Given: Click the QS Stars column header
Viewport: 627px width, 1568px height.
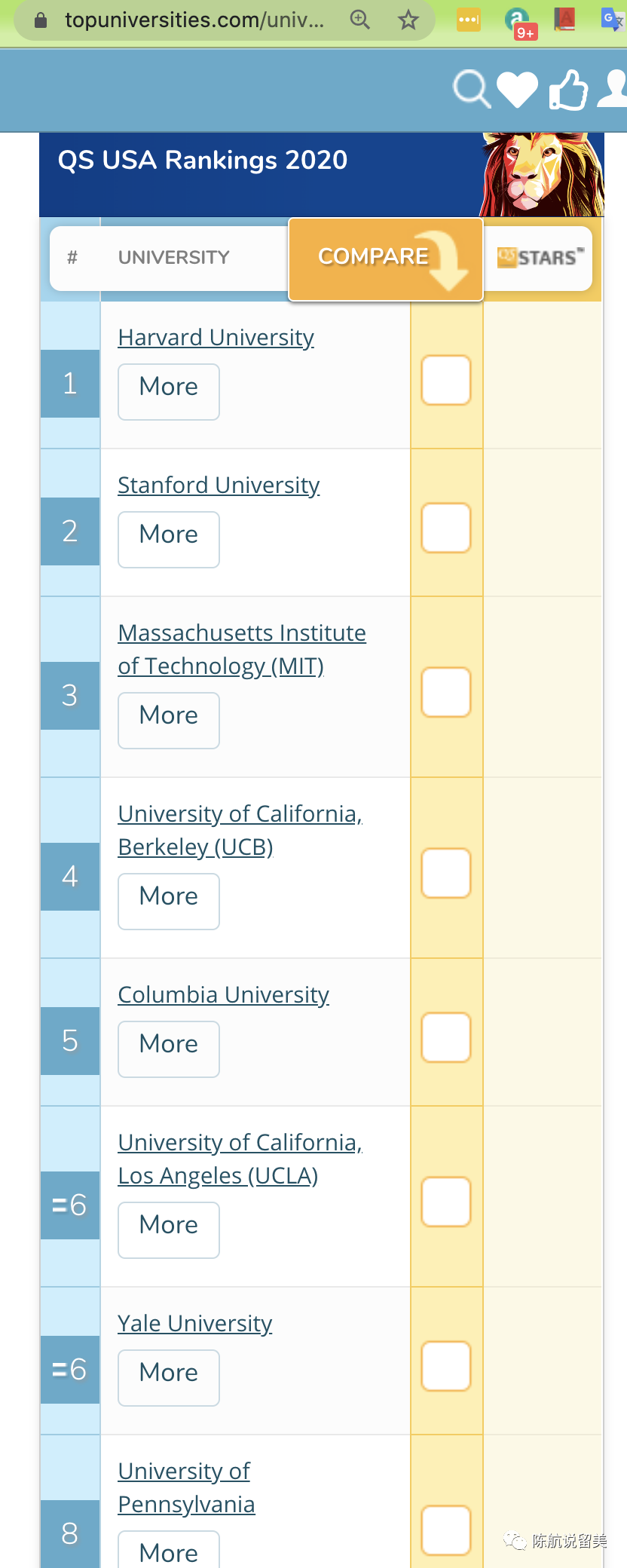Looking at the screenshot, I should pyautogui.click(x=540, y=258).
